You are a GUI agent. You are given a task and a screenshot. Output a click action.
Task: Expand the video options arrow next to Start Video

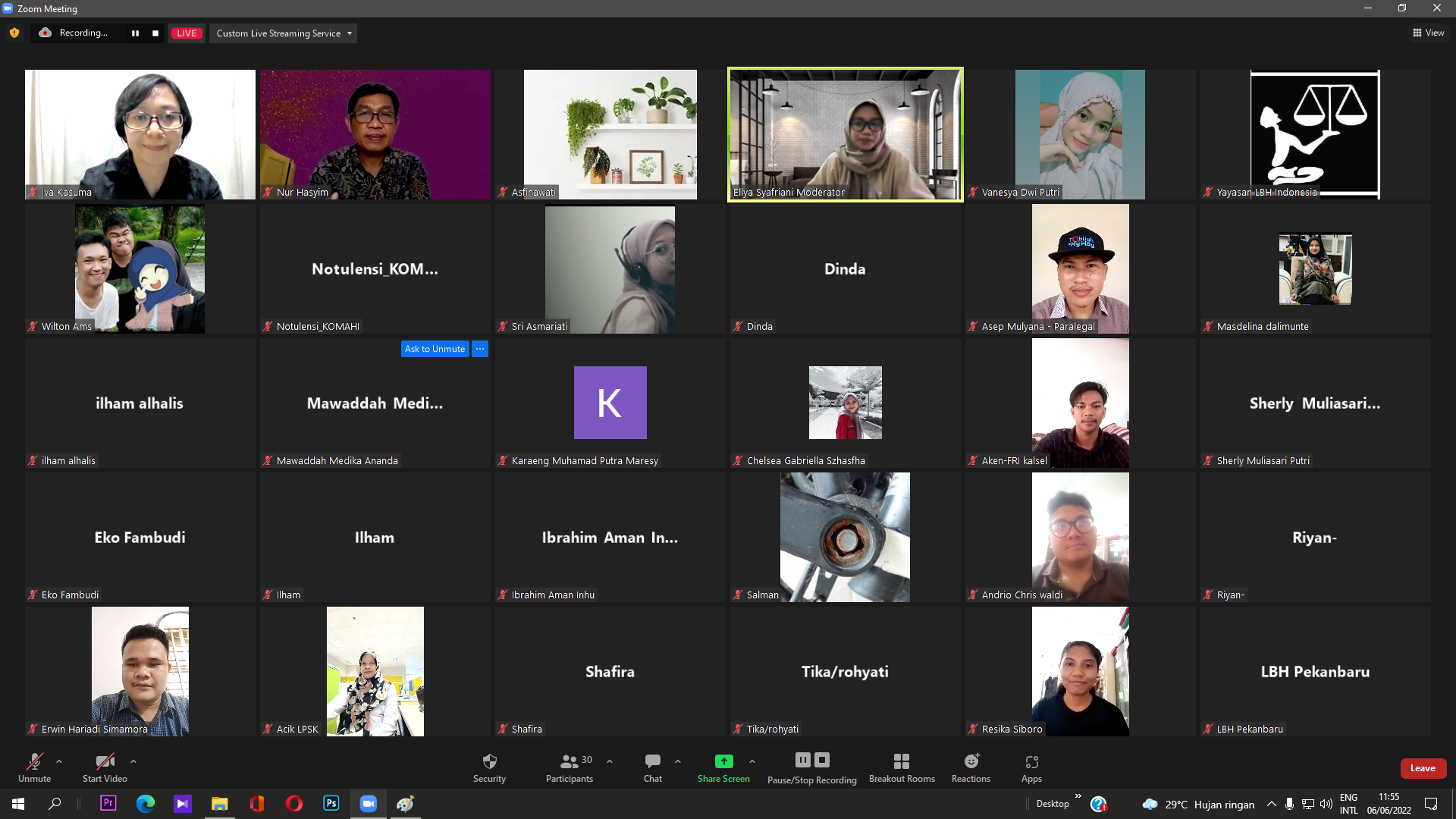click(x=133, y=761)
